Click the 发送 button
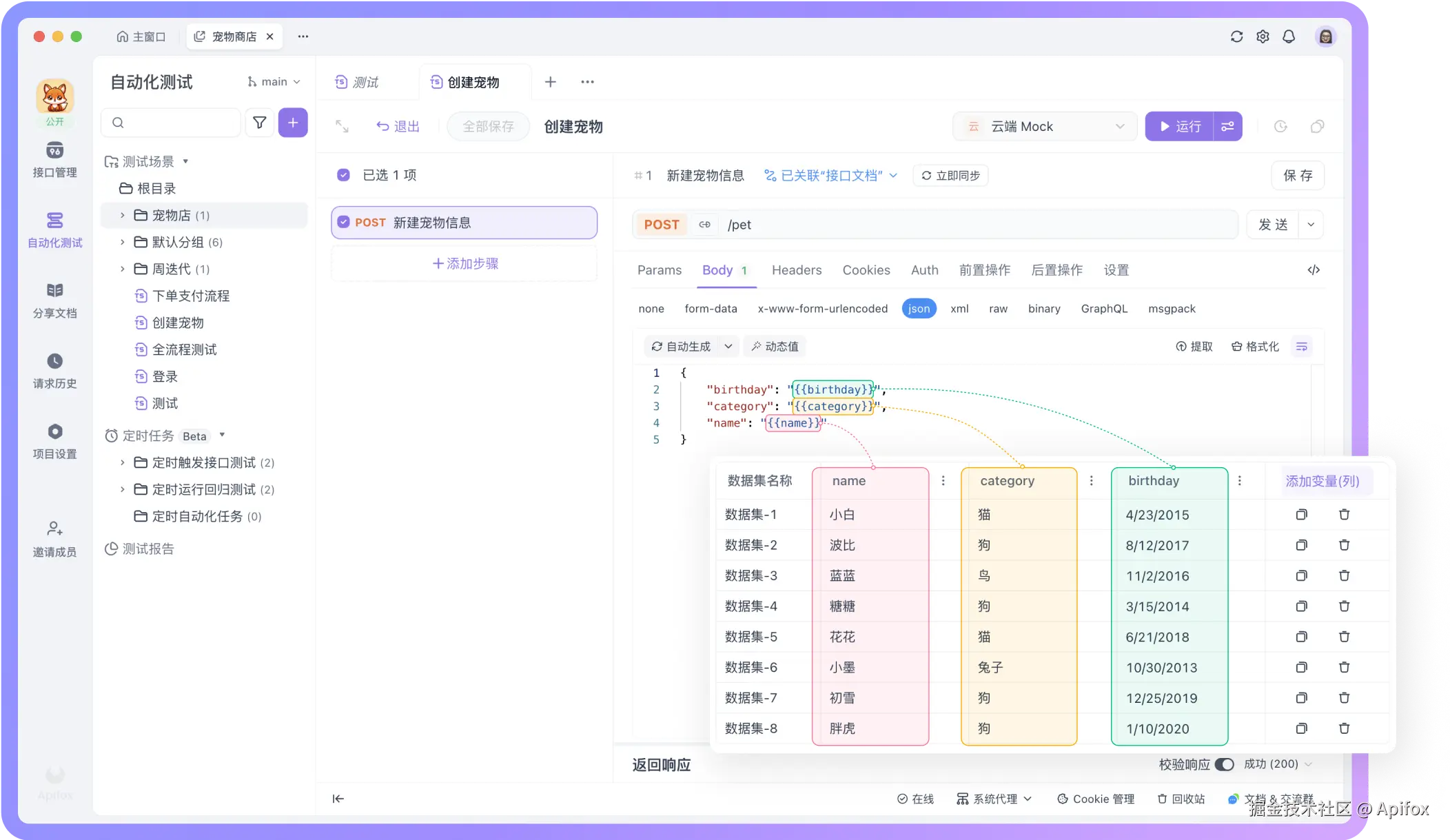This screenshot has width=1450, height=840. coord(1272,224)
